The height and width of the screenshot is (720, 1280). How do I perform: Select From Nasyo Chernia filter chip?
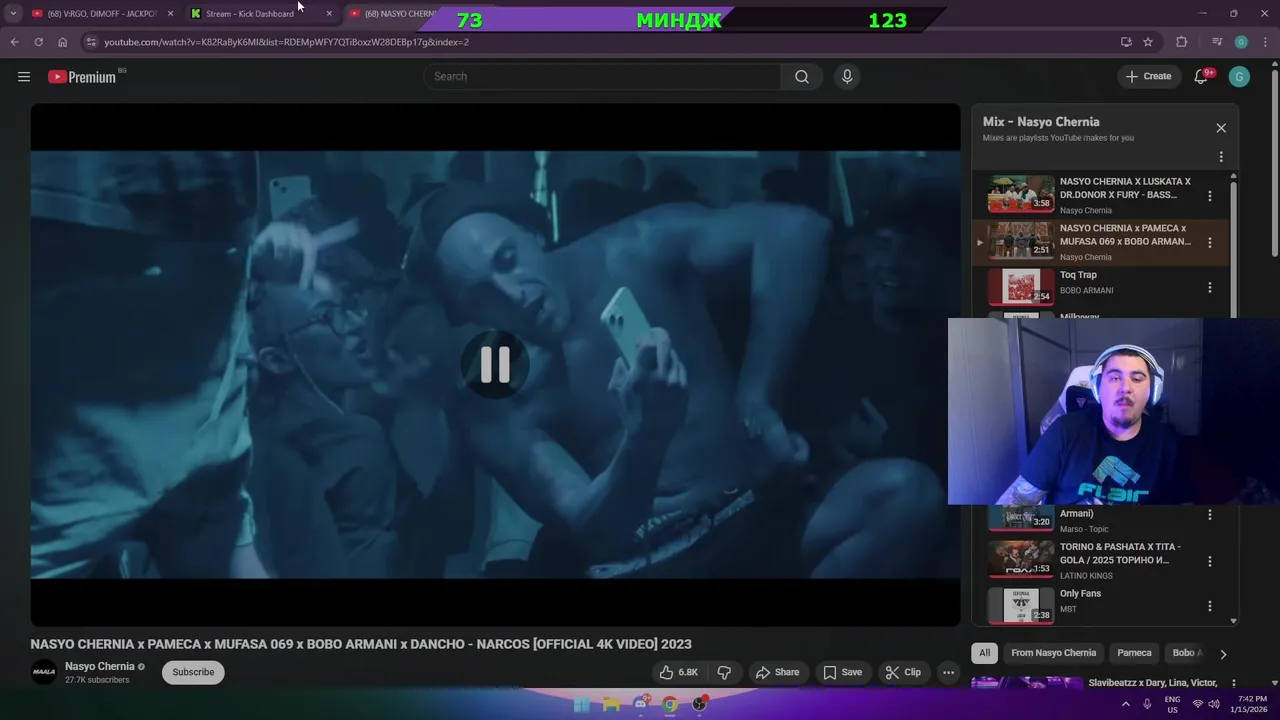point(1053,653)
